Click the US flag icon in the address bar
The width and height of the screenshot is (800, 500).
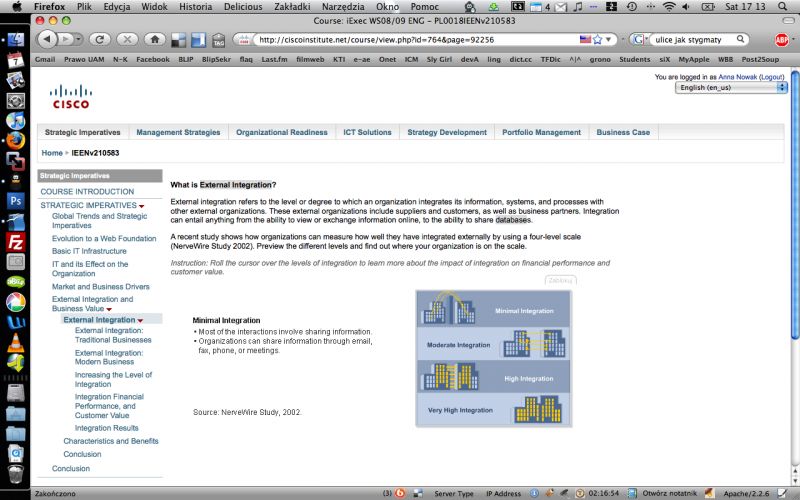pos(585,39)
